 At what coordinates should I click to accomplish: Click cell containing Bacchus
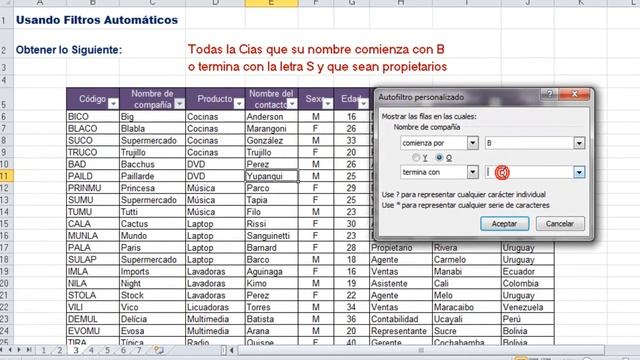coord(152,164)
